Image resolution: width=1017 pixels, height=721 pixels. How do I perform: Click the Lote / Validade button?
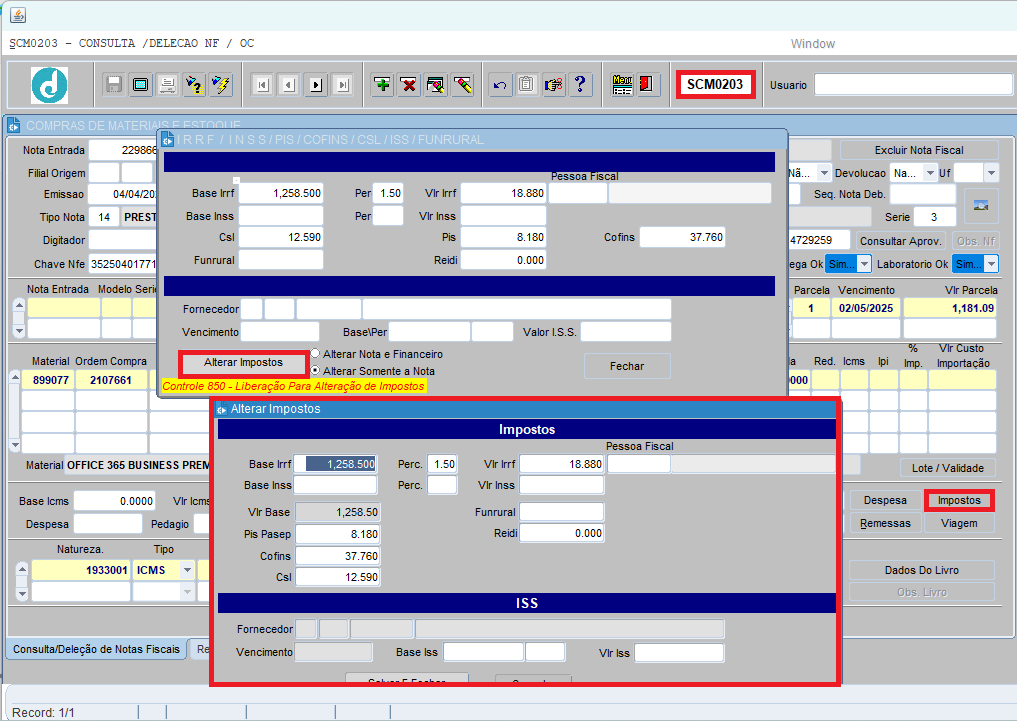point(948,468)
